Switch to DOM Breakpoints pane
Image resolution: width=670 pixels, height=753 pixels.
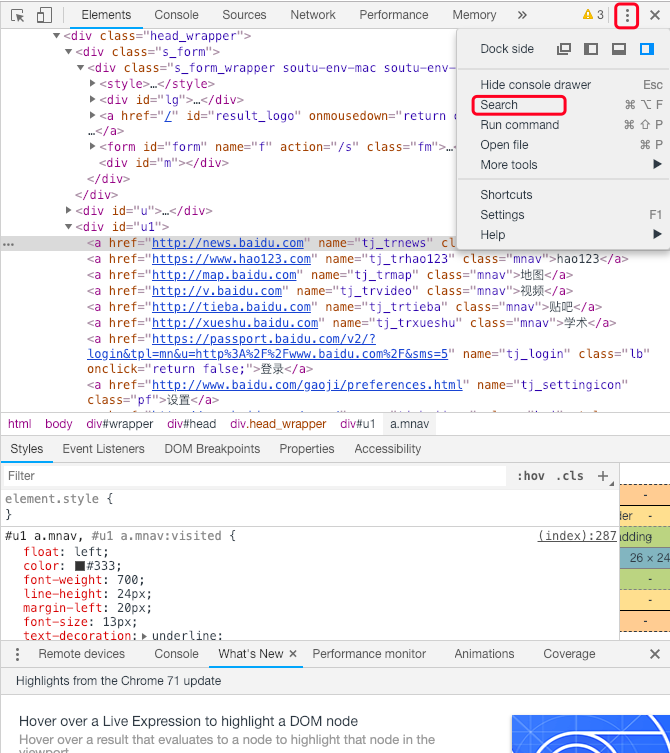click(x=212, y=449)
